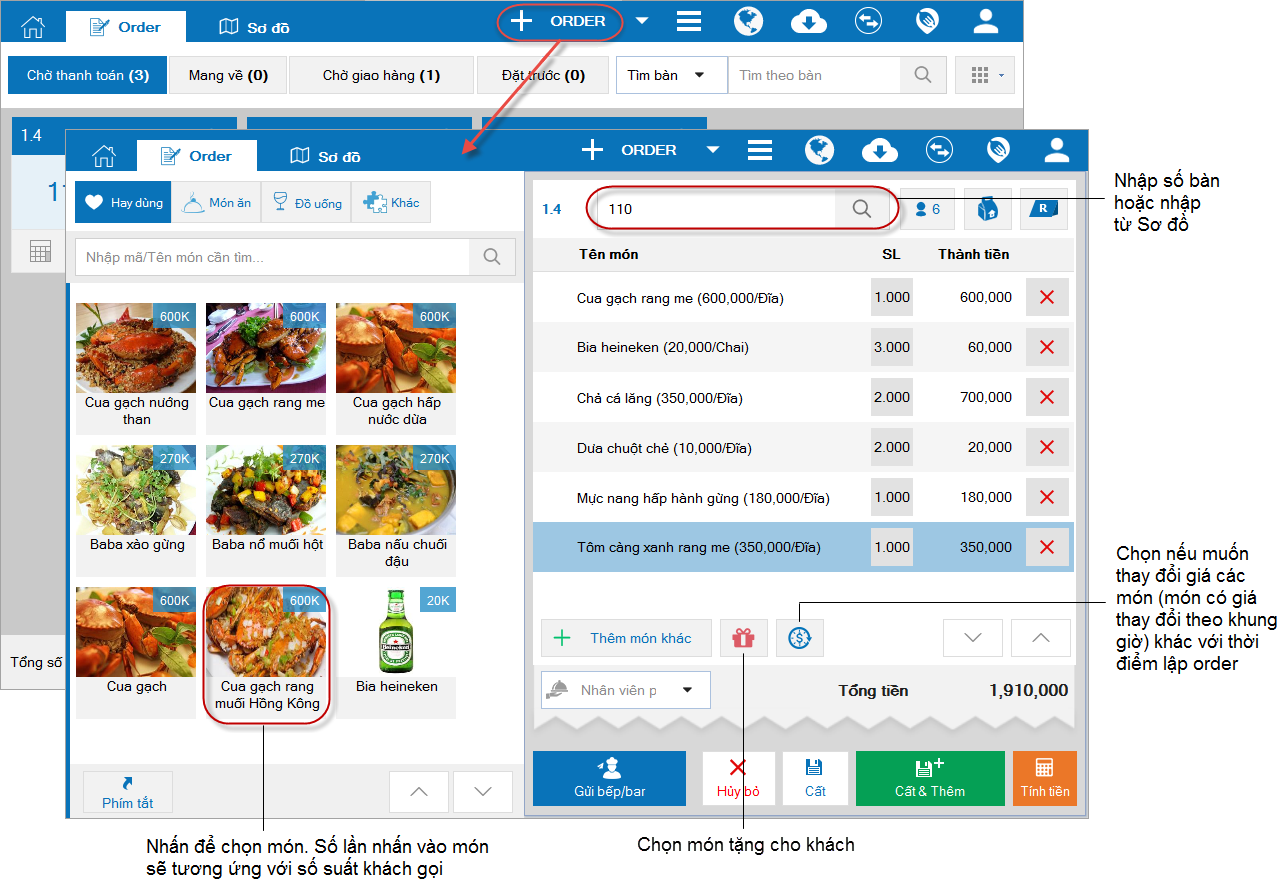Click the globe icon in the back window
Screen dimensions: 1282x882
pyautogui.click(x=748, y=21)
